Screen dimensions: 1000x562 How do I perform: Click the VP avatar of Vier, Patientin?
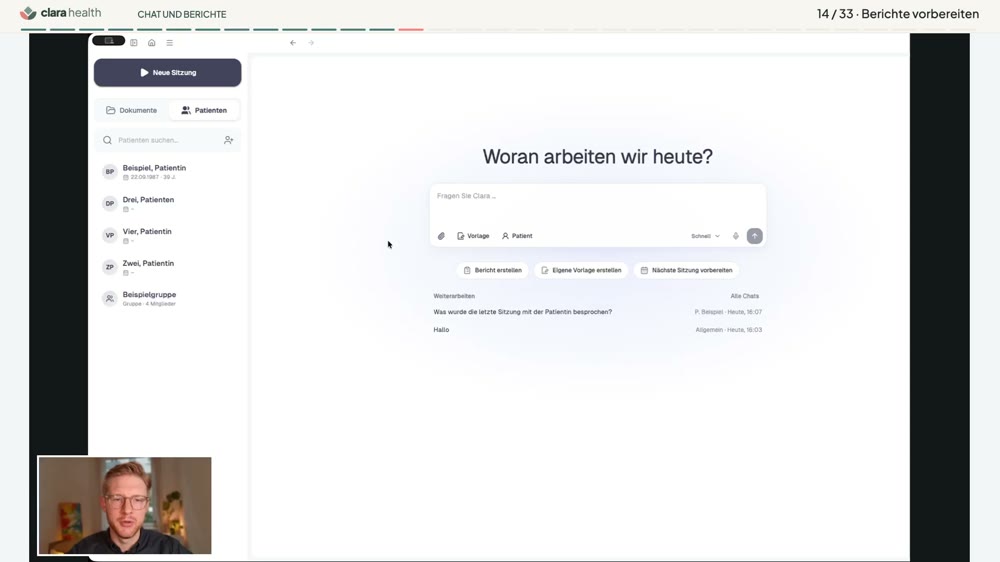tap(110, 235)
